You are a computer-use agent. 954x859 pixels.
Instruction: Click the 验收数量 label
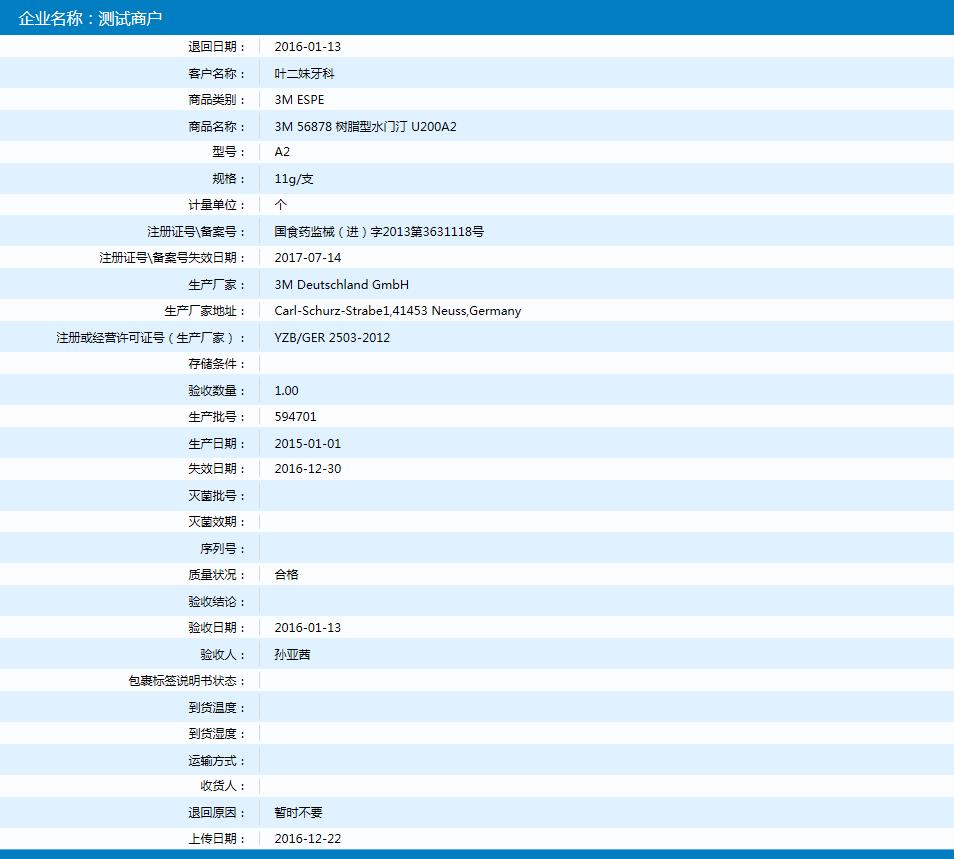216,391
